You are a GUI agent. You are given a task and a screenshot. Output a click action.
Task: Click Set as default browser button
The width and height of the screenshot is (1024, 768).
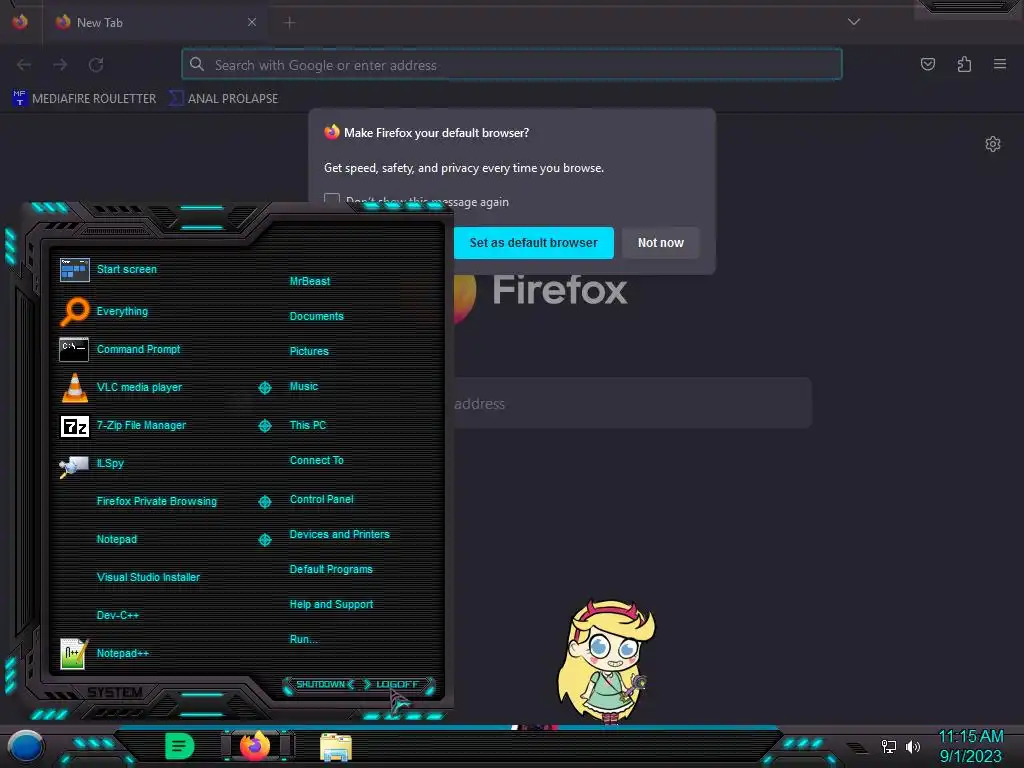(533, 243)
